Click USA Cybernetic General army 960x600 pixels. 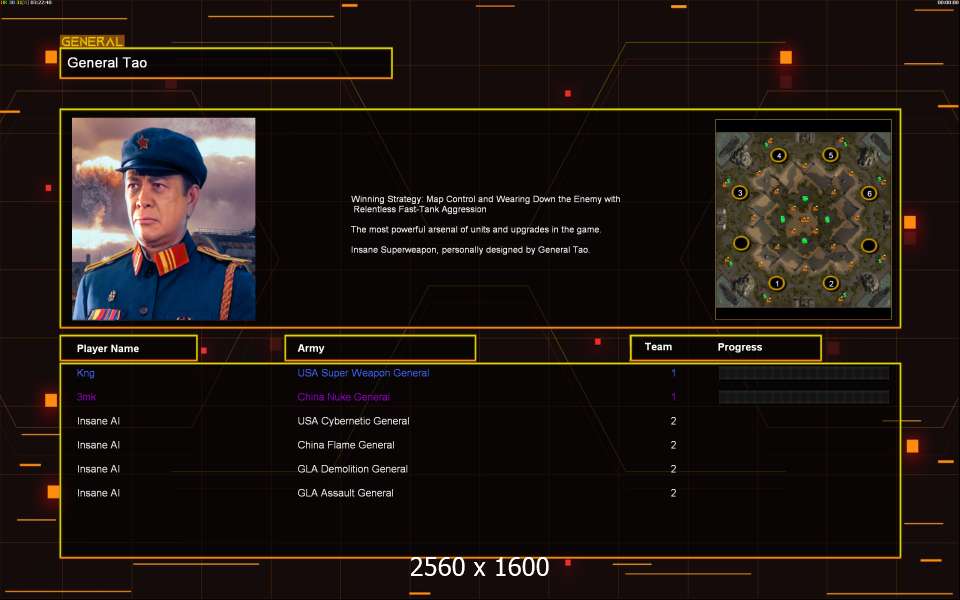pos(353,421)
